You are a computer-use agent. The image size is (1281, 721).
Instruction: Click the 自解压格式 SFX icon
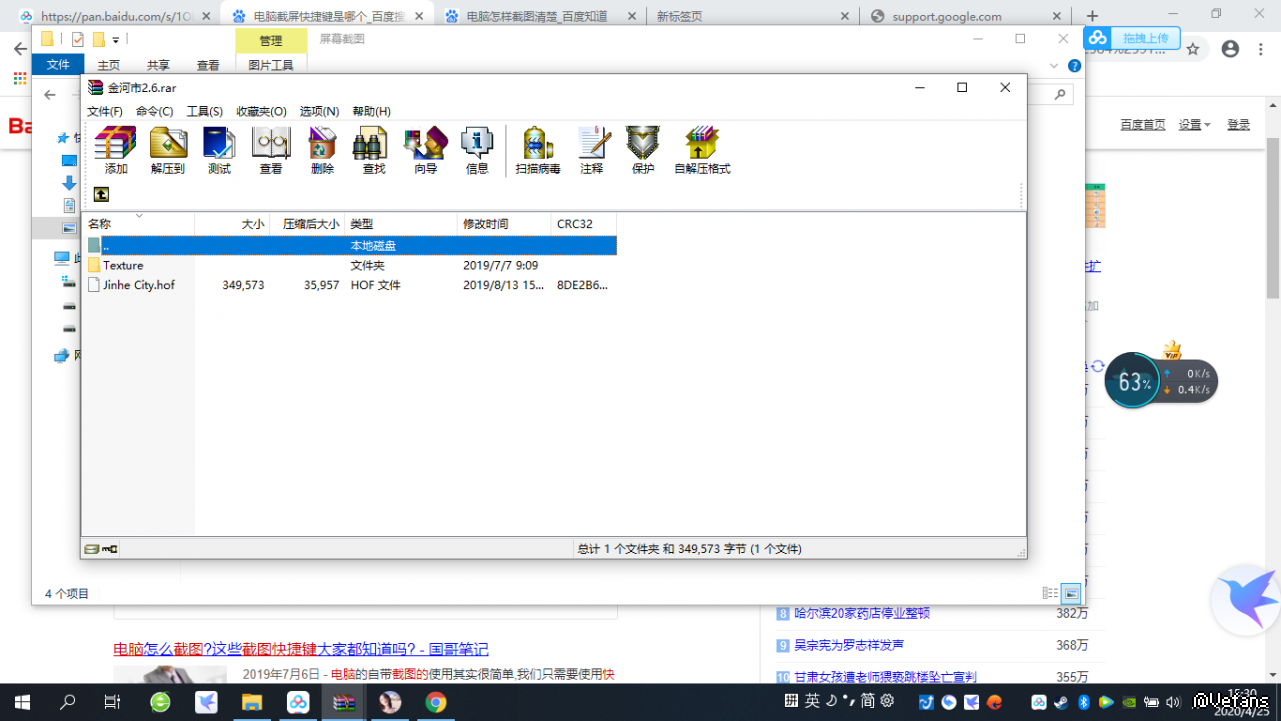(702, 145)
